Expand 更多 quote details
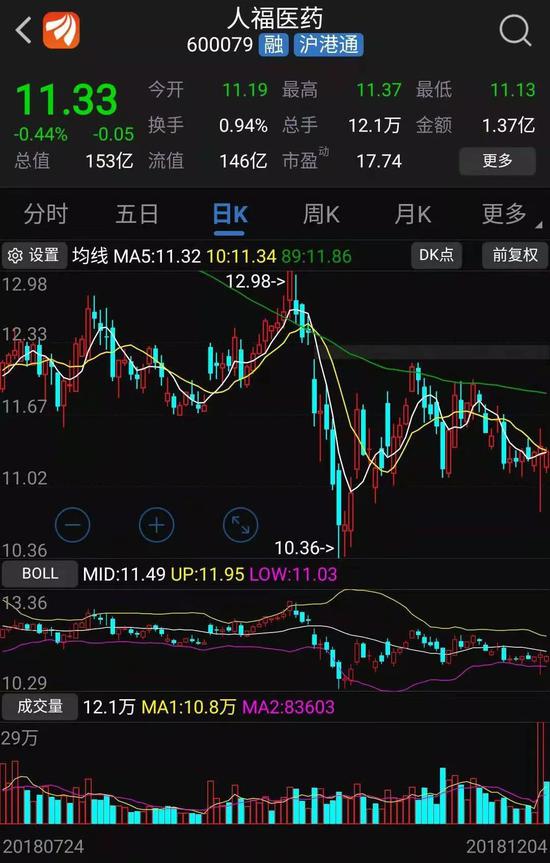Viewport: 550px width, 863px height. coord(497,161)
